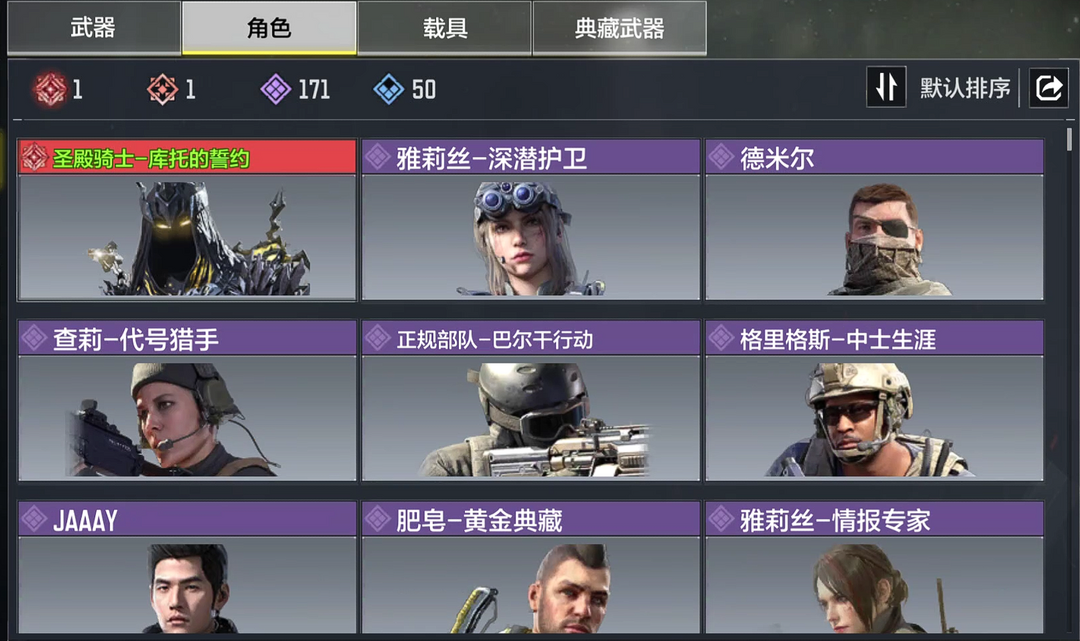Select the 正规部队-巴尔干行动 soldier card
Viewport: 1080px width, 641px height.
pyautogui.click(x=530, y=400)
